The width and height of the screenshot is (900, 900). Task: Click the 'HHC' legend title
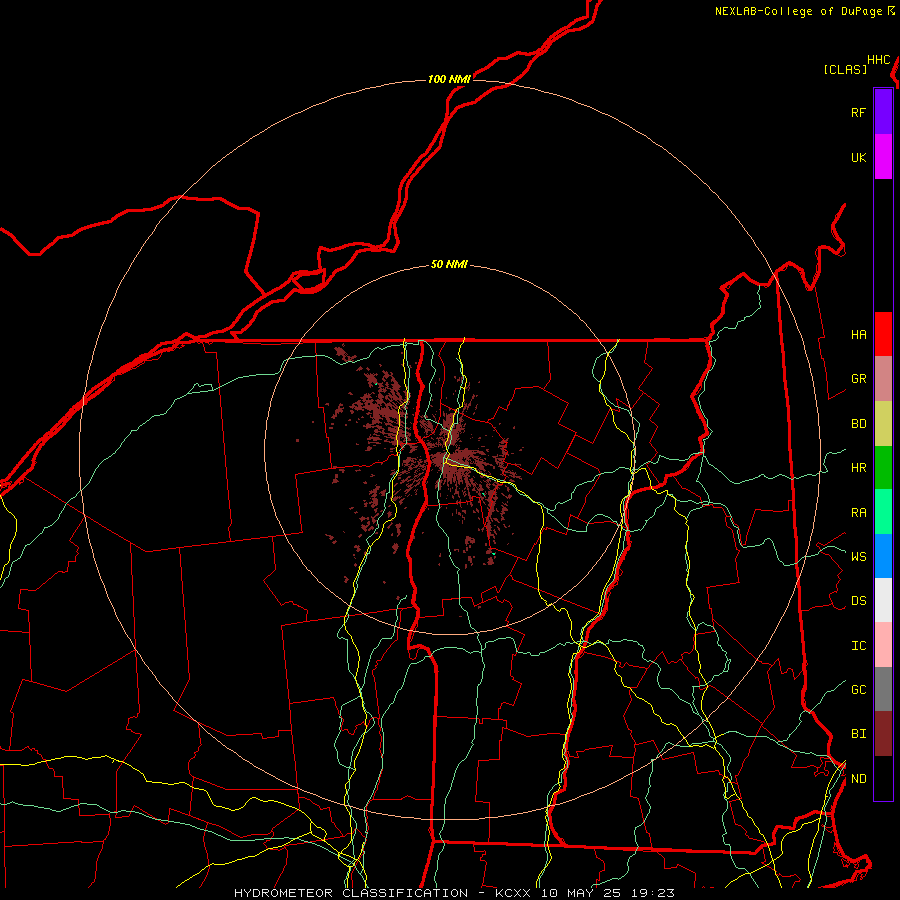pos(878,60)
